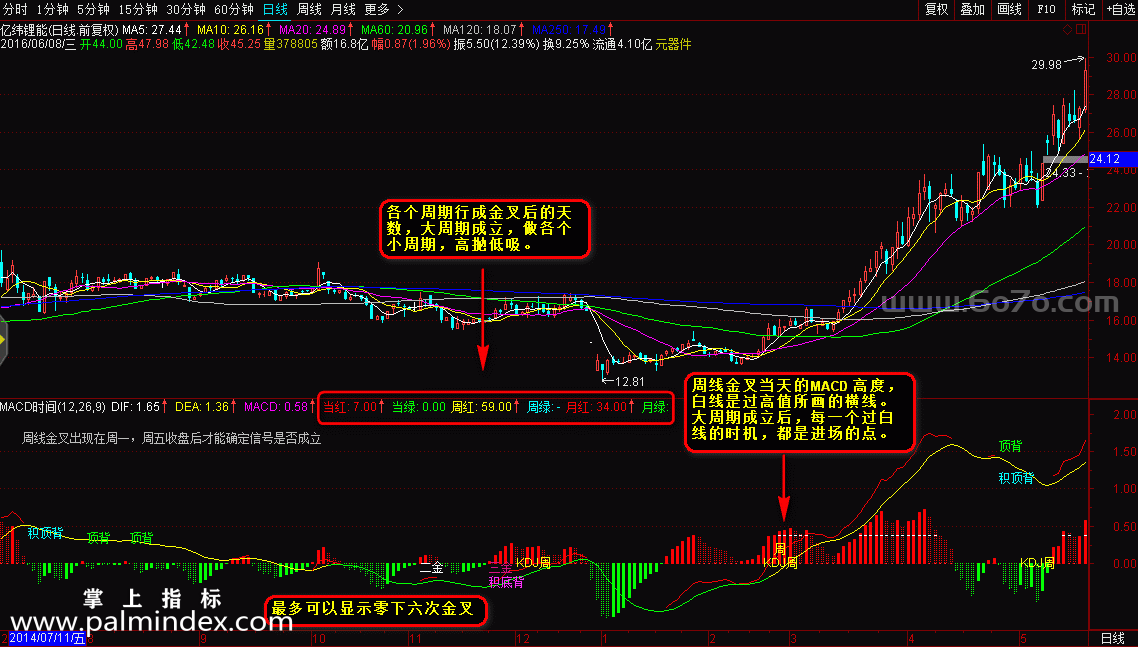Open the F10 company info
Image resolution: width=1138 pixels, height=647 pixels.
pyautogui.click(x=1047, y=9)
